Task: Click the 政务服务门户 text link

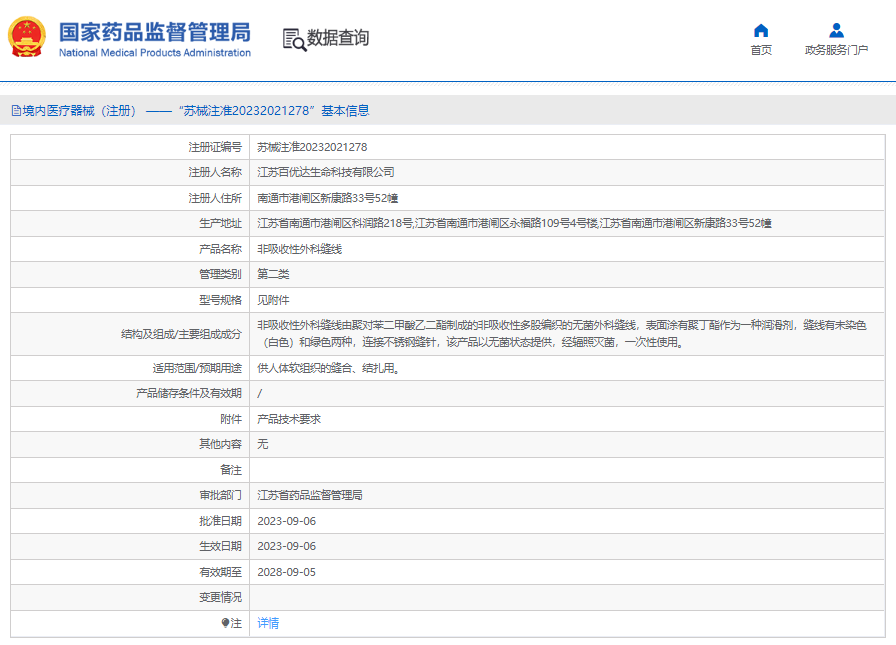Action: pyautogui.click(x=836, y=50)
